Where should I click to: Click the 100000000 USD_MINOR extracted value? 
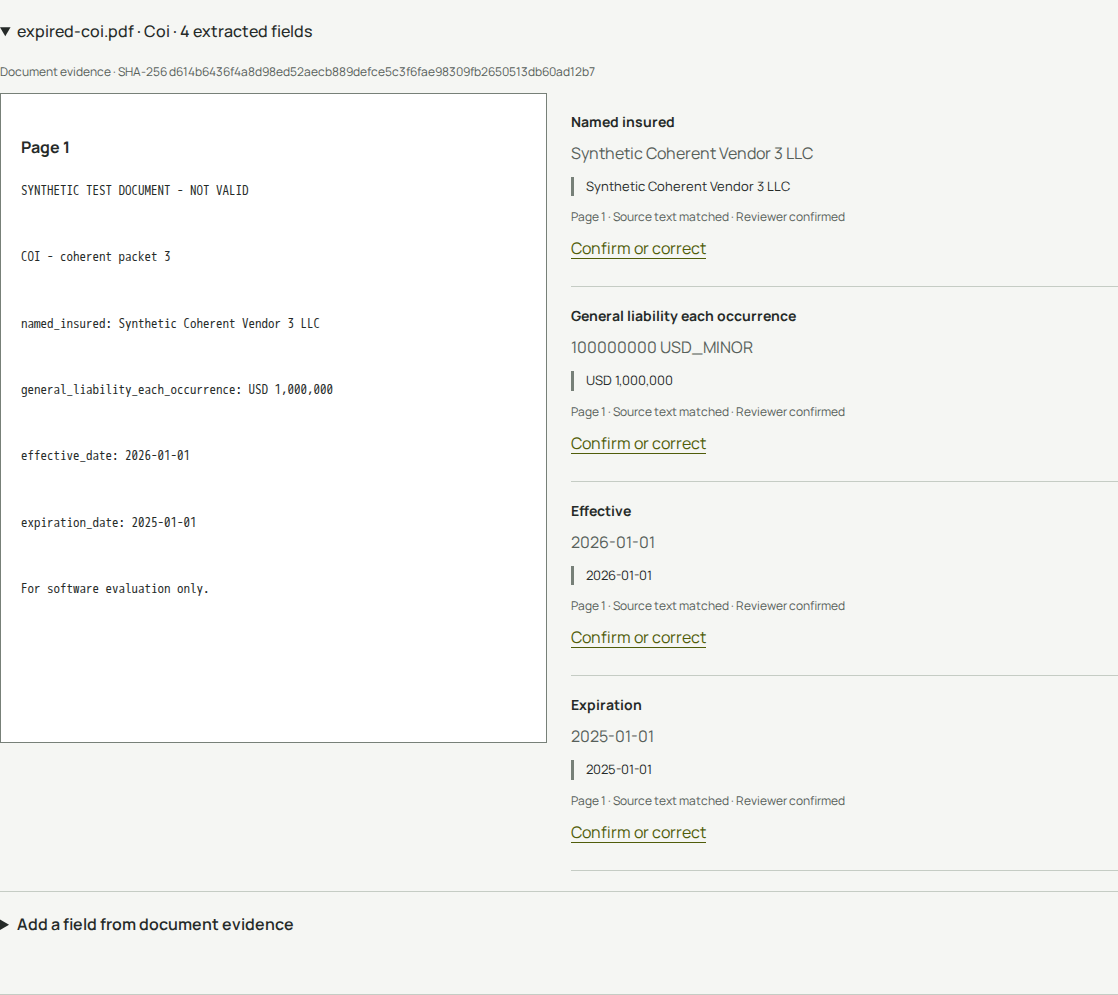pyautogui.click(x=662, y=348)
